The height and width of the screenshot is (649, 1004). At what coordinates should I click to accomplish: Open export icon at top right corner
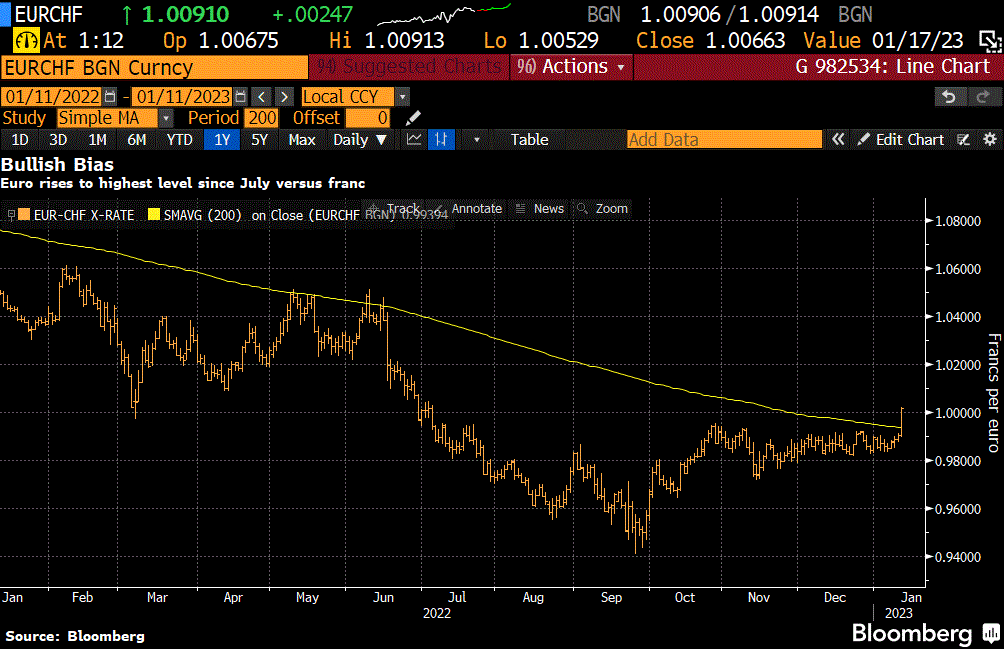tap(991, 41)
